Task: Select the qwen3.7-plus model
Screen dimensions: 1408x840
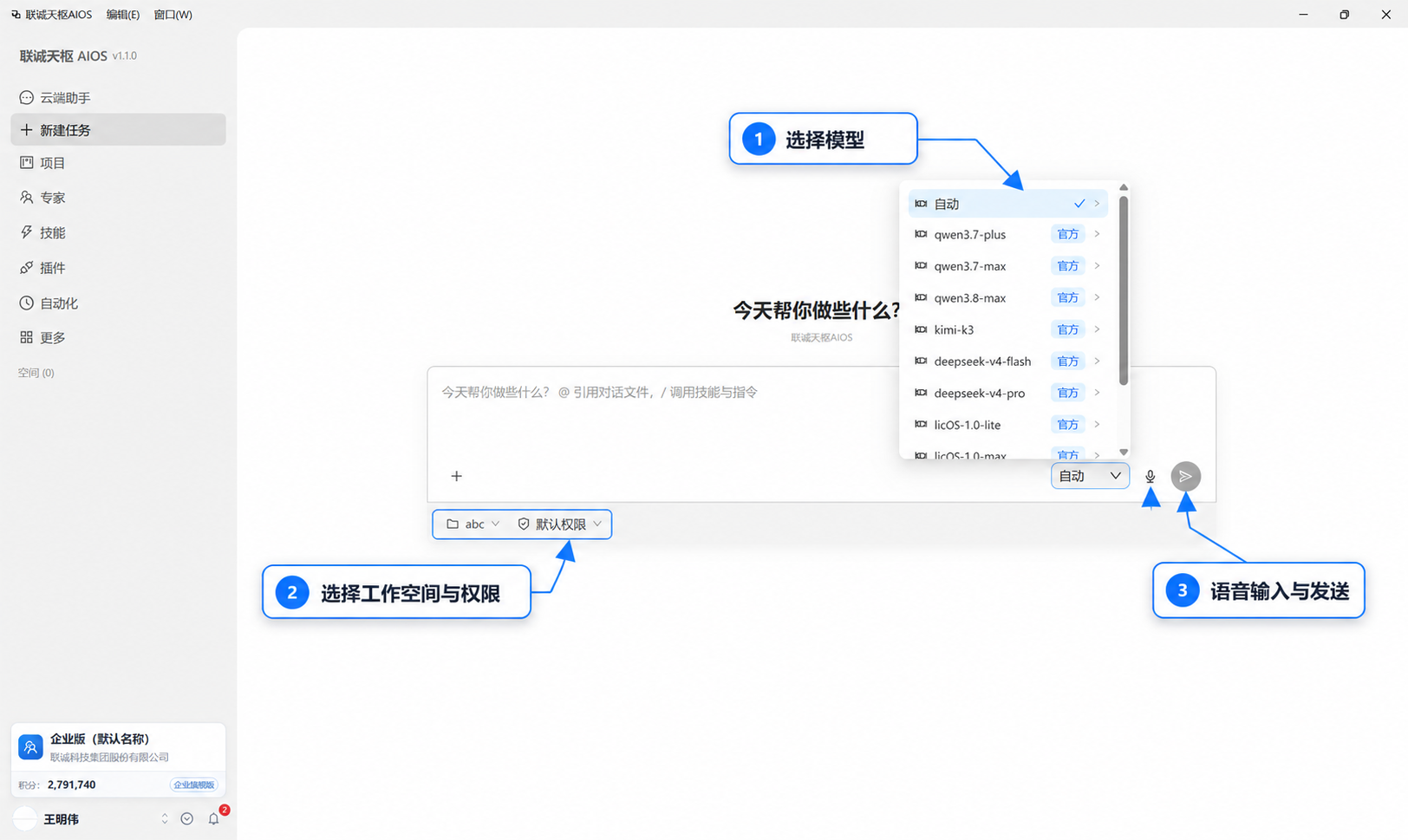Action: pyautogui.click(x=1007, y=234)
